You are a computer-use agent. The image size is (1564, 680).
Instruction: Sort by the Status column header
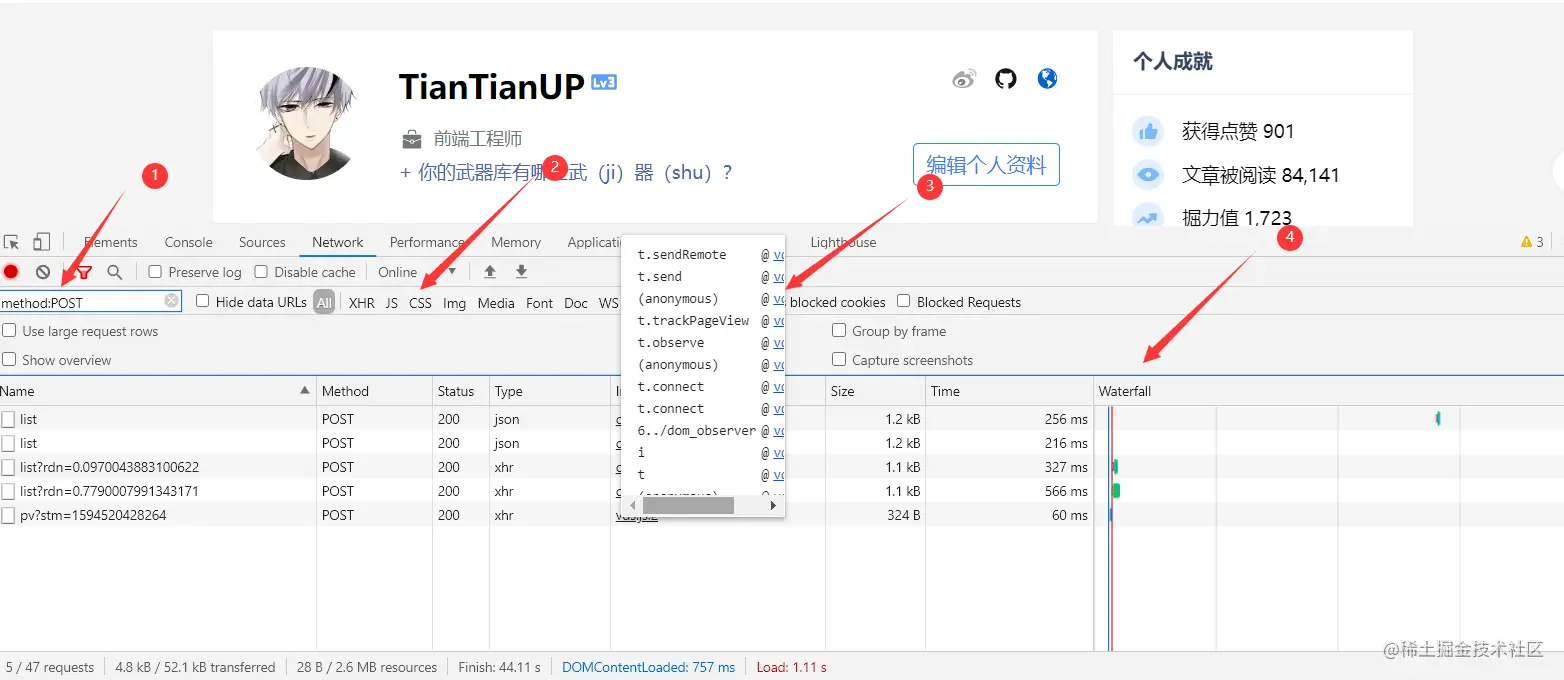tap(460, 391)
